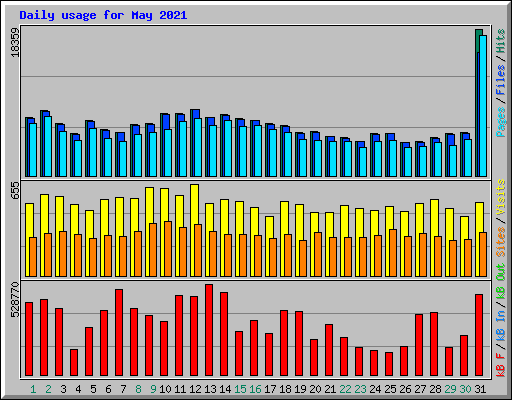Click the red kilobytes bar for day 31
This screenshot has width=512, height=400.
[x=479, y=335]
